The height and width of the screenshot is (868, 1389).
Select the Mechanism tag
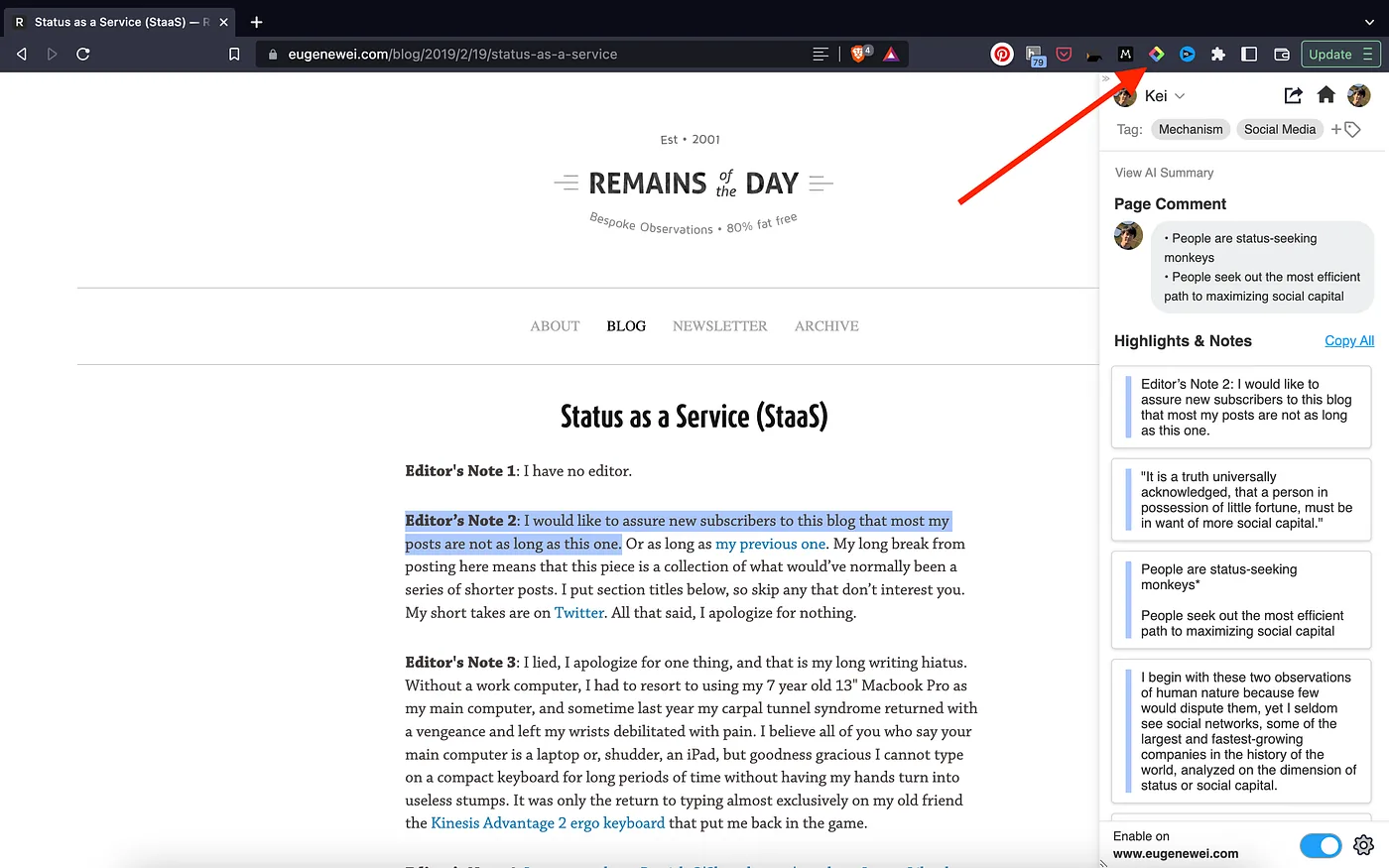pos(1191,129)
